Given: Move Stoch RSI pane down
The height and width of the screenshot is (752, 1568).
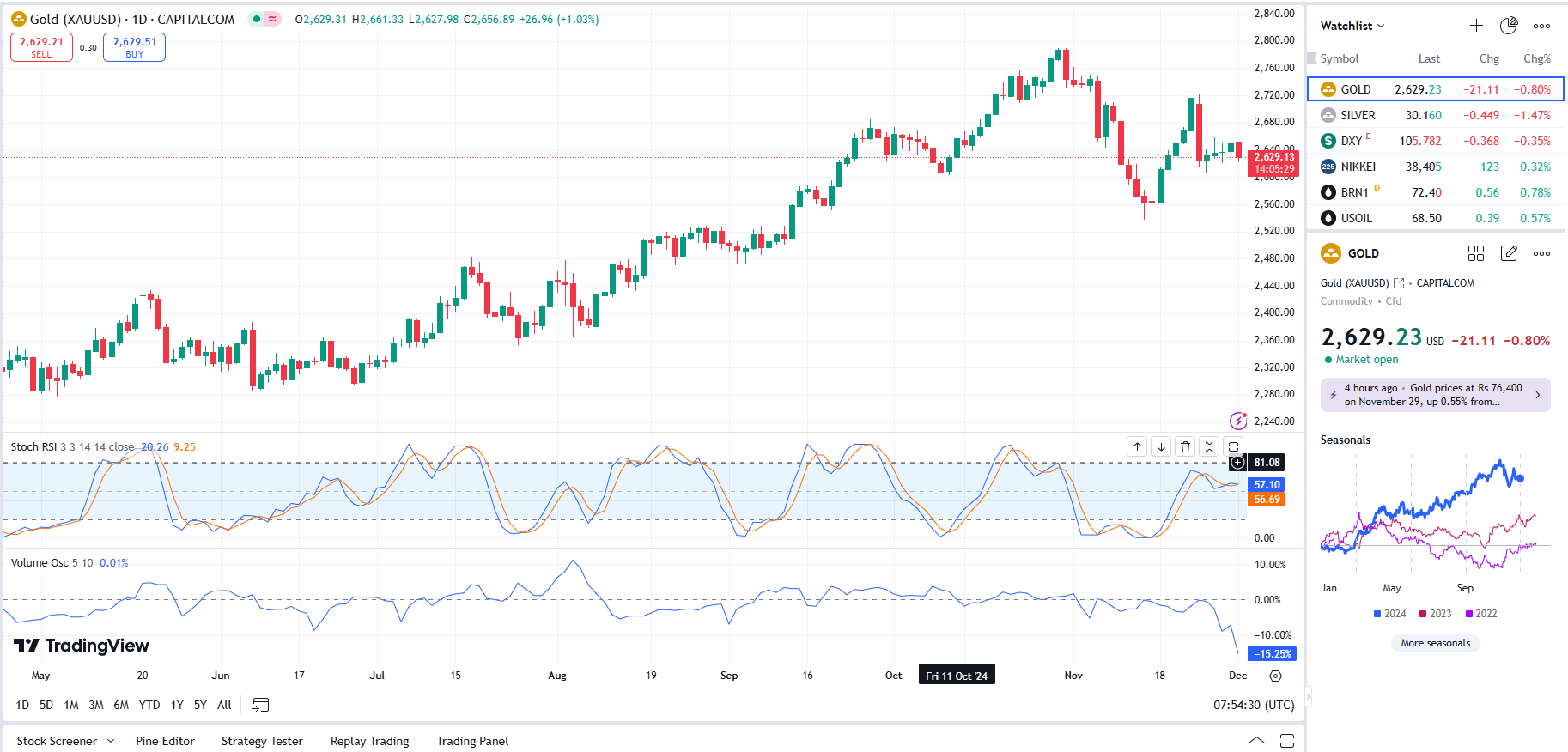Looking at the screenshot, I should point(1161,446).
